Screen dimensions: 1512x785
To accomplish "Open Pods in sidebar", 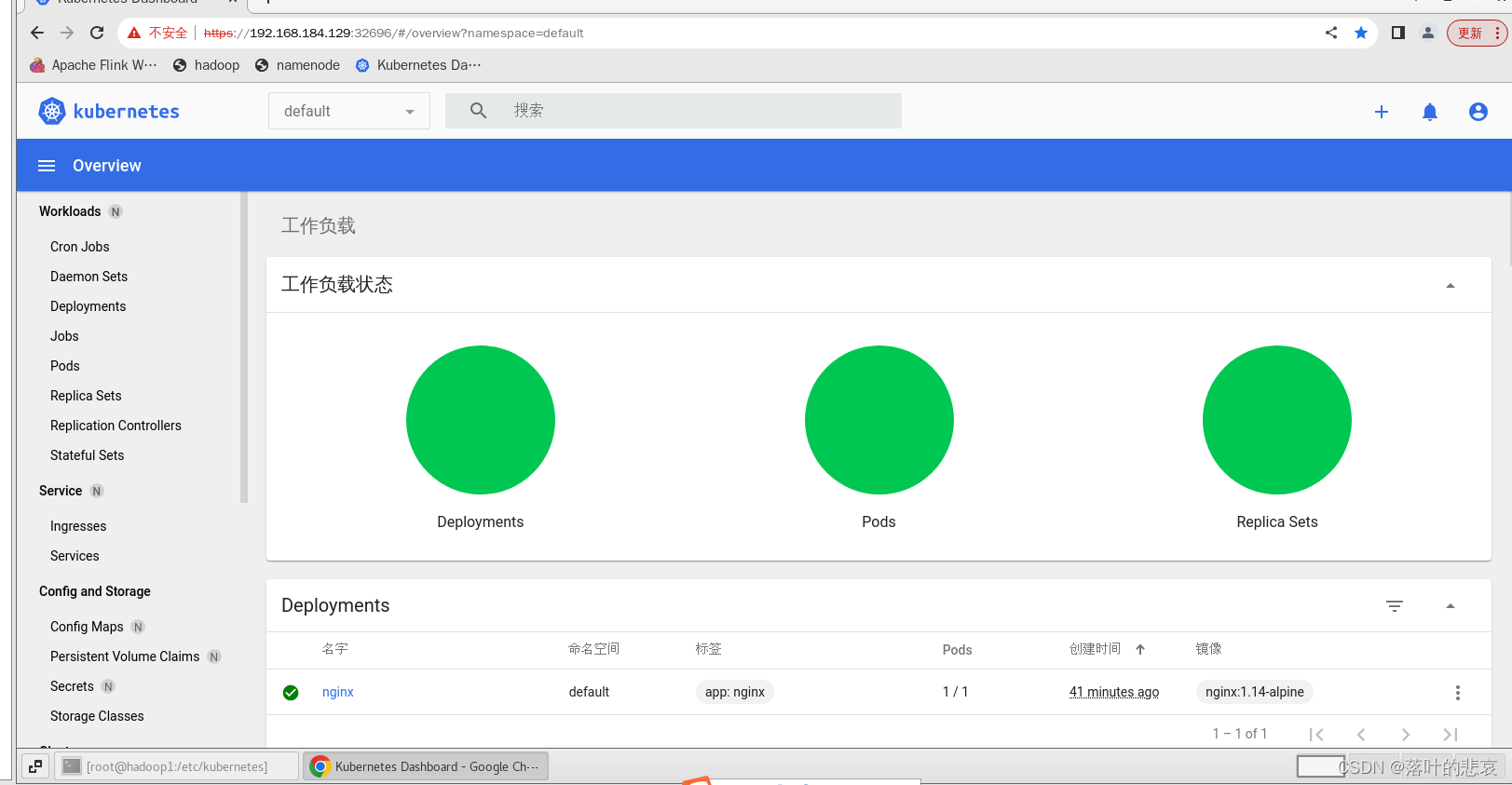I will [x=65, y=366].
